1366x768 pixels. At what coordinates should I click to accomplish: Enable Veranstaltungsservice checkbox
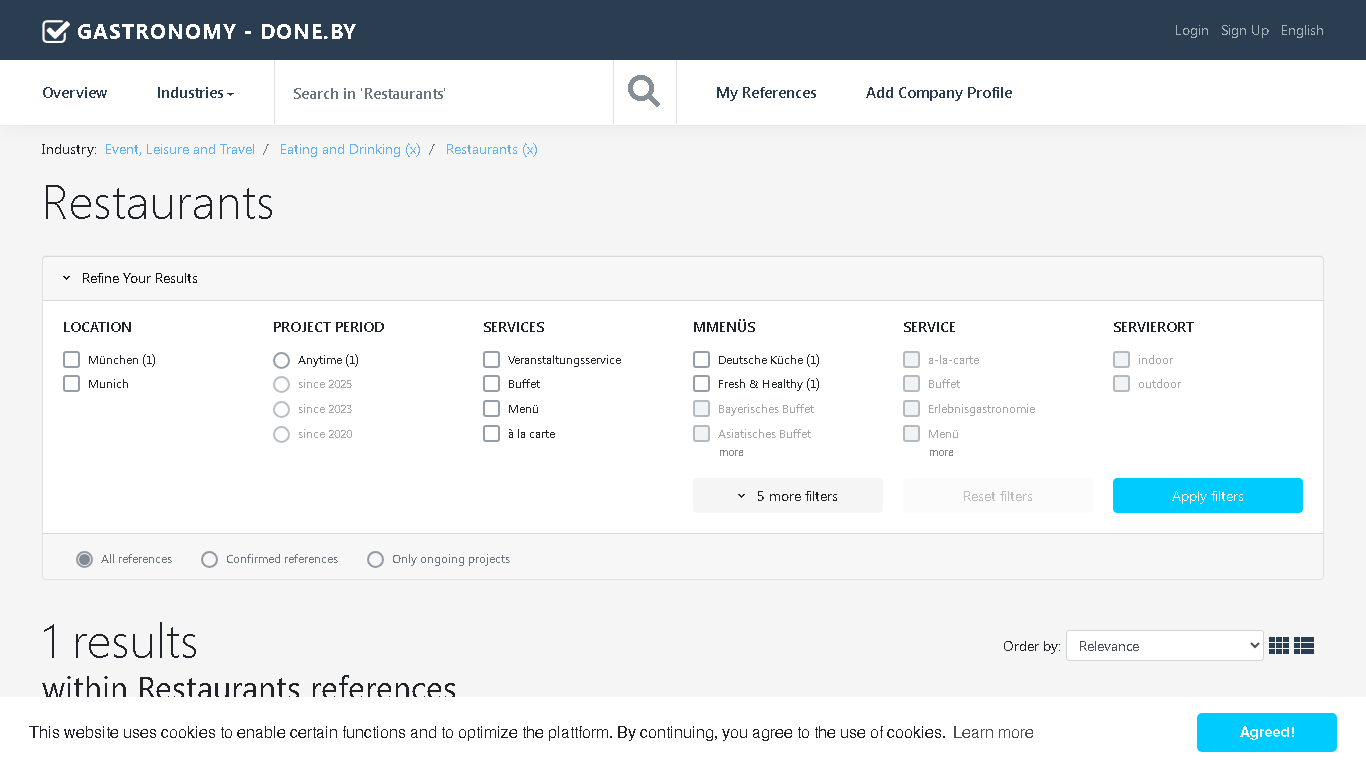click(x=491, y=359)
